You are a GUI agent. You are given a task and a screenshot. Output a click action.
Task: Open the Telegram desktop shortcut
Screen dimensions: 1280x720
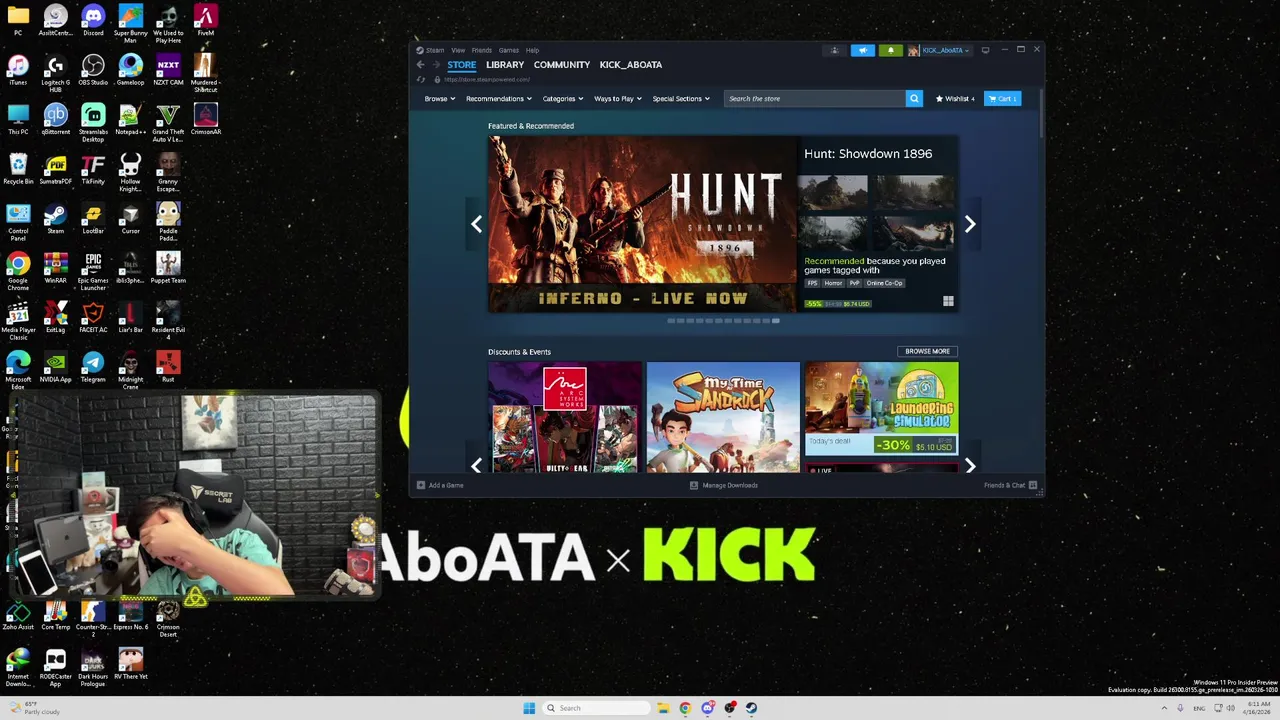[x=93, y=366]
